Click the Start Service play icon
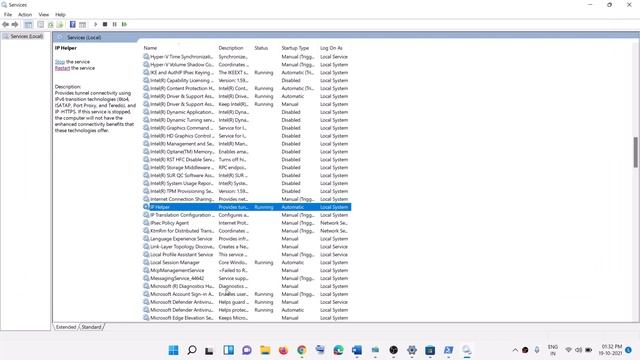This screenshot has width=640, height=360. [96, 24]
